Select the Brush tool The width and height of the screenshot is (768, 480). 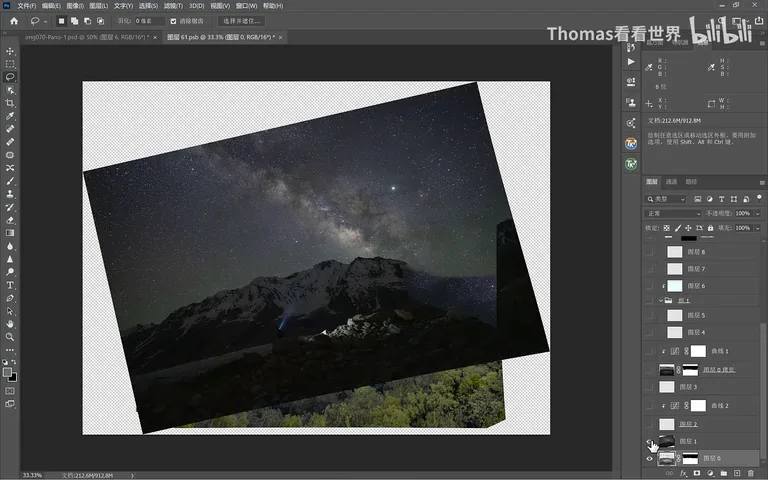tap(10, 181)
